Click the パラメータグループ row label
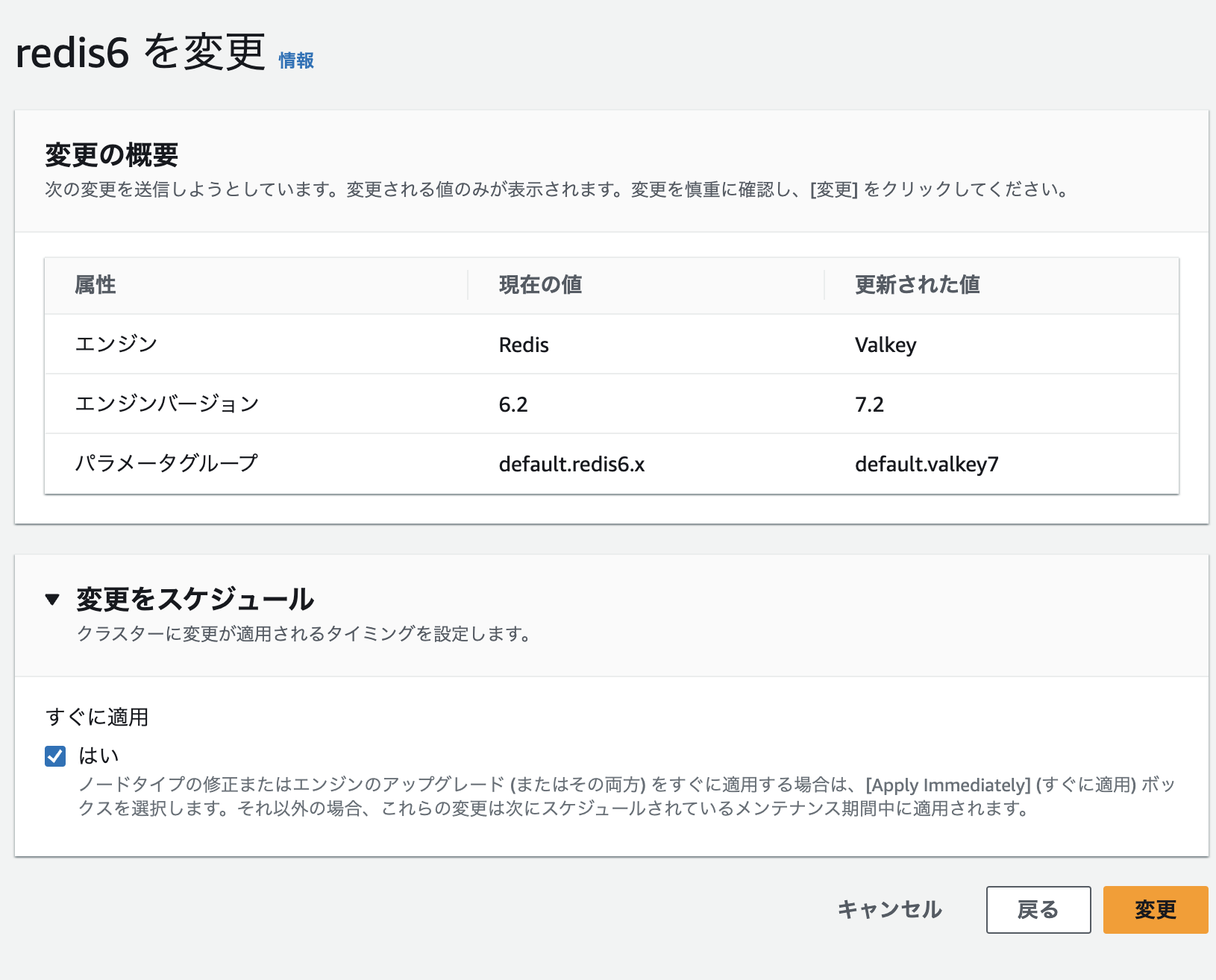1216x980 pixels. (x=166, y=464)
